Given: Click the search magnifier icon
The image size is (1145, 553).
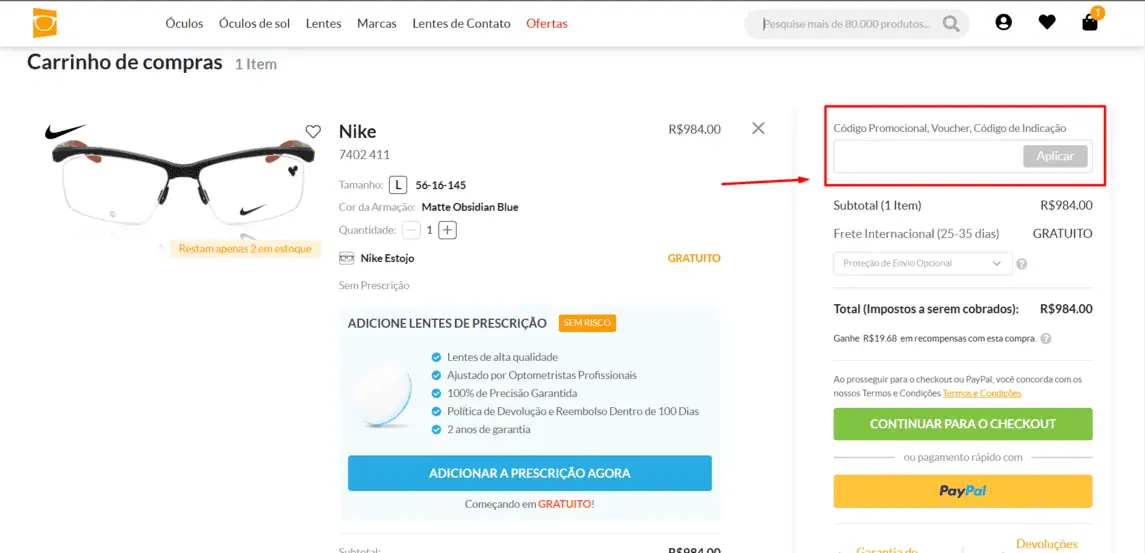Looking at the screenshot, I should [951, 24].
